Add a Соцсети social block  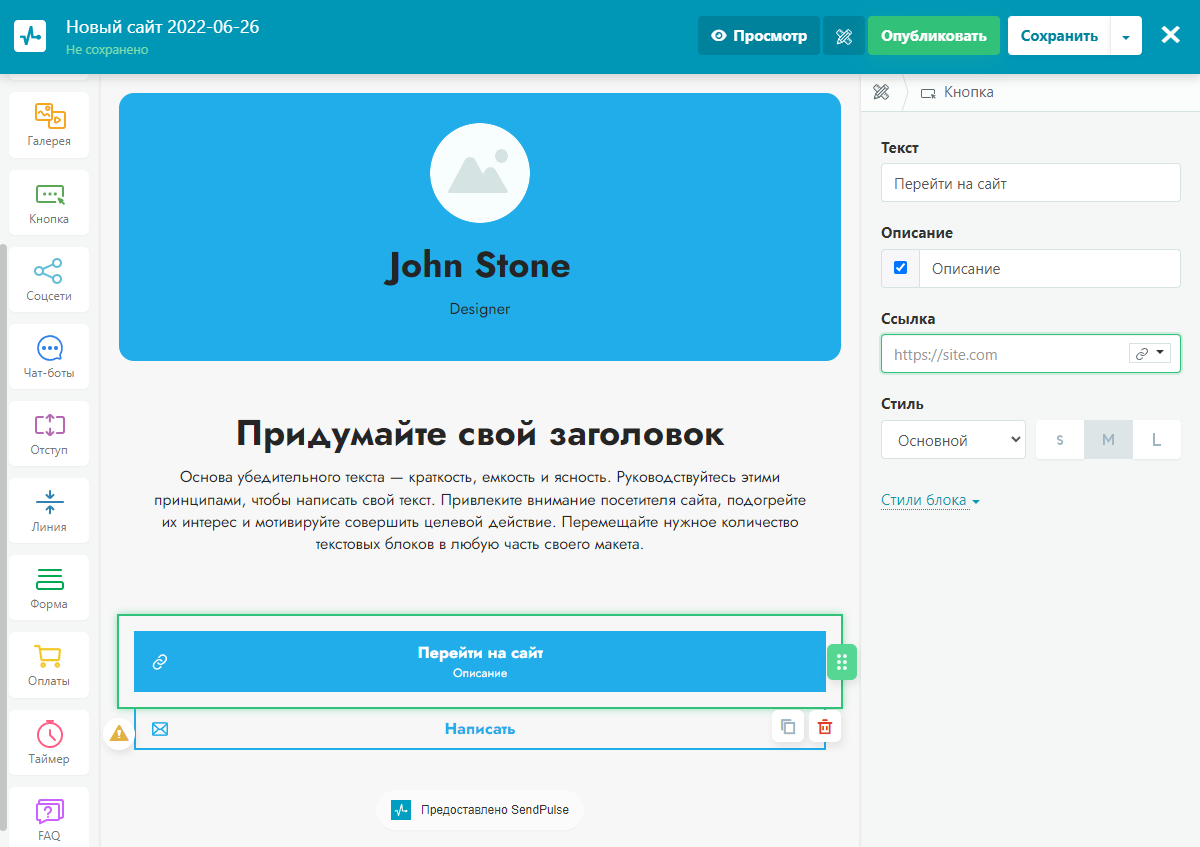tap(49, 279)
